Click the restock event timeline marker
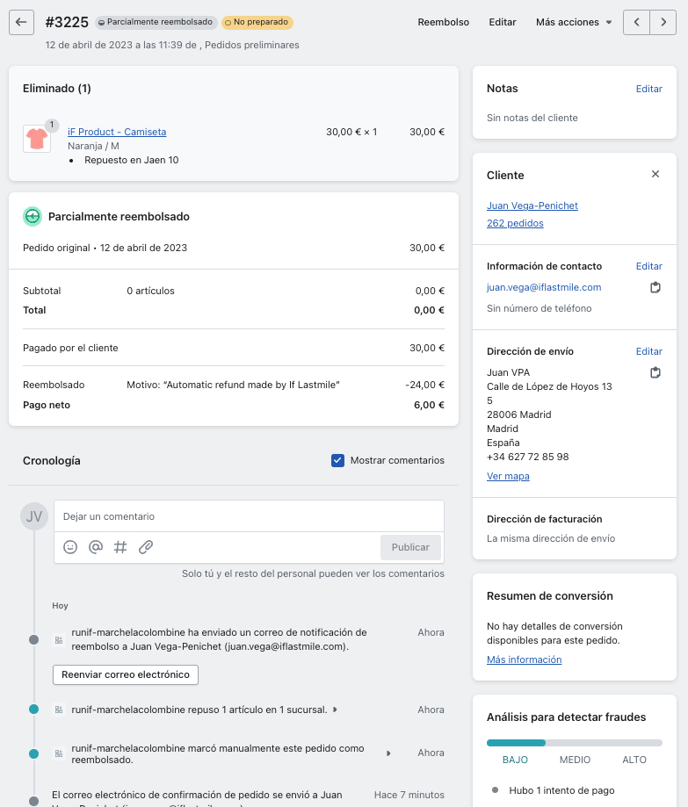The height and width of the screenshot is (807, 688). 34,709
